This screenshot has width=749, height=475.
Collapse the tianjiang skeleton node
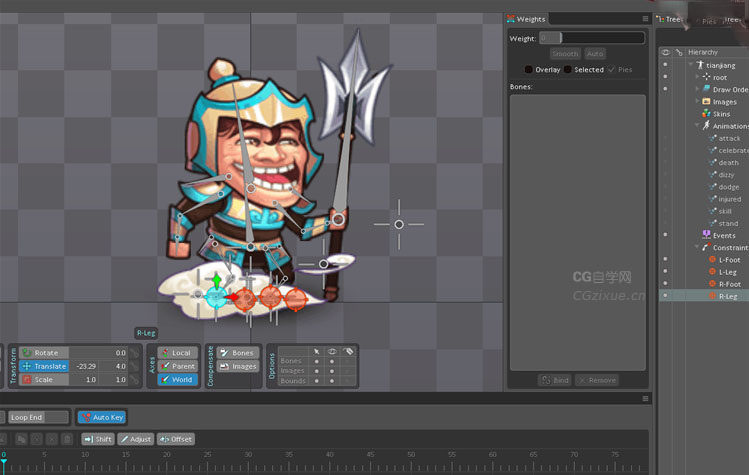coord(691,65)
